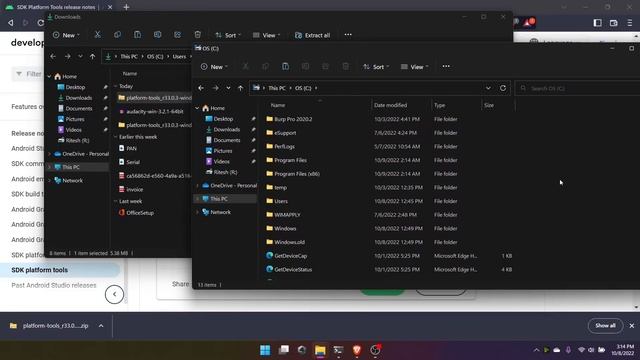
Task: Open terminal app from taskbar
Action: [338, 350]
